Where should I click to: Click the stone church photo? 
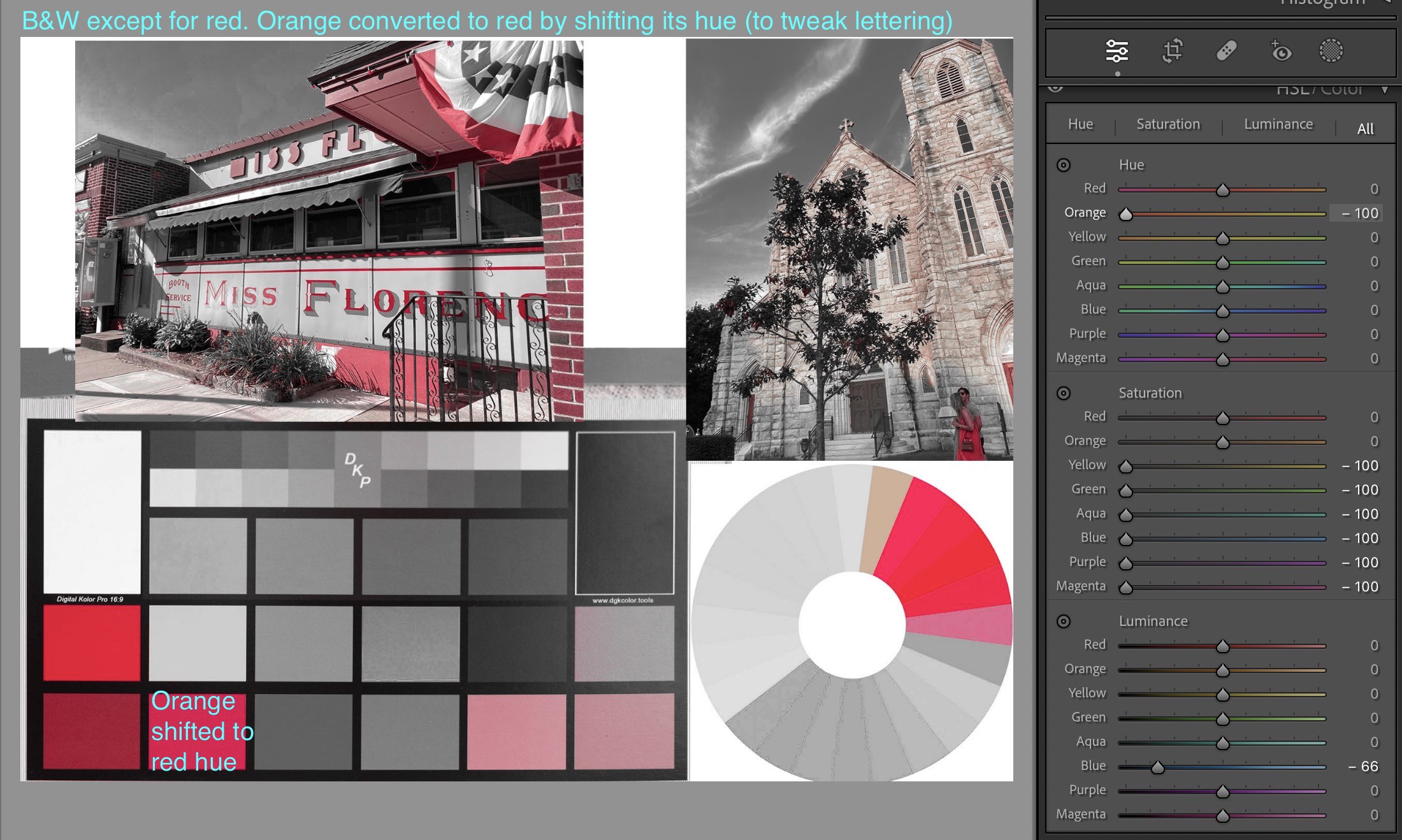(849, 249)
